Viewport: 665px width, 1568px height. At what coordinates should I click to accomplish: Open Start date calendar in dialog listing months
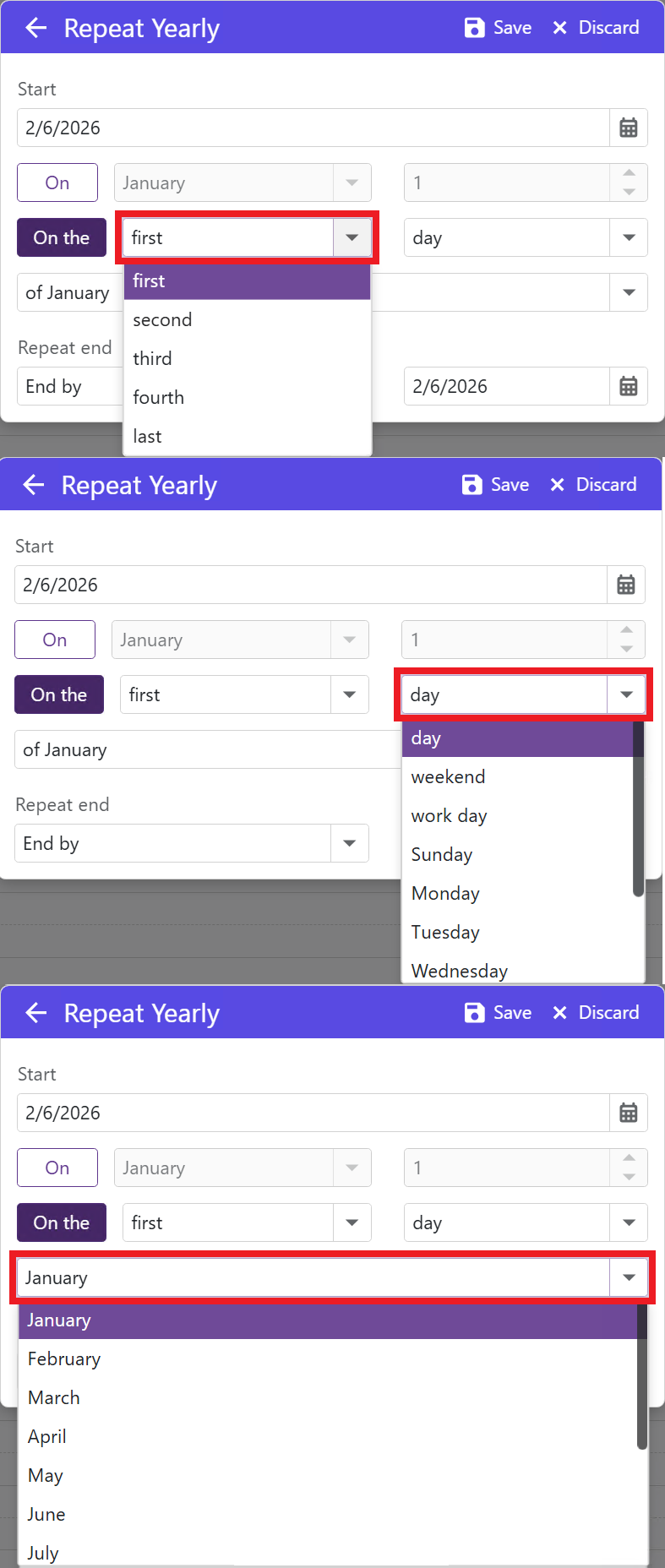629,1113
